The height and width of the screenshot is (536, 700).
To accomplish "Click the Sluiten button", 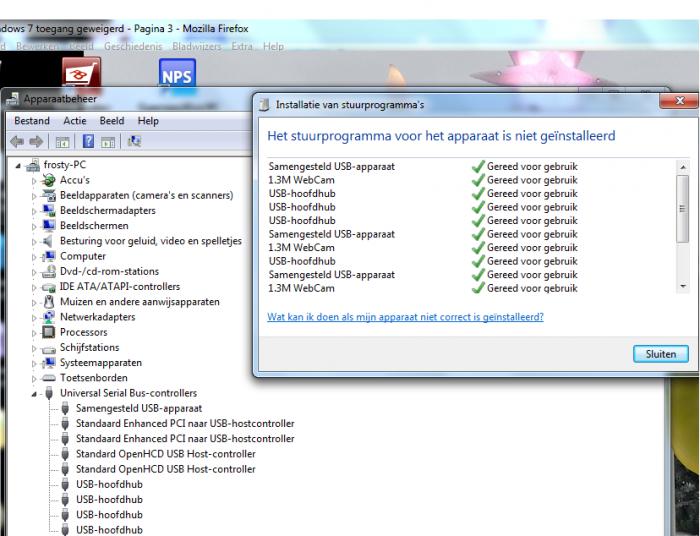I will point(661,354).
